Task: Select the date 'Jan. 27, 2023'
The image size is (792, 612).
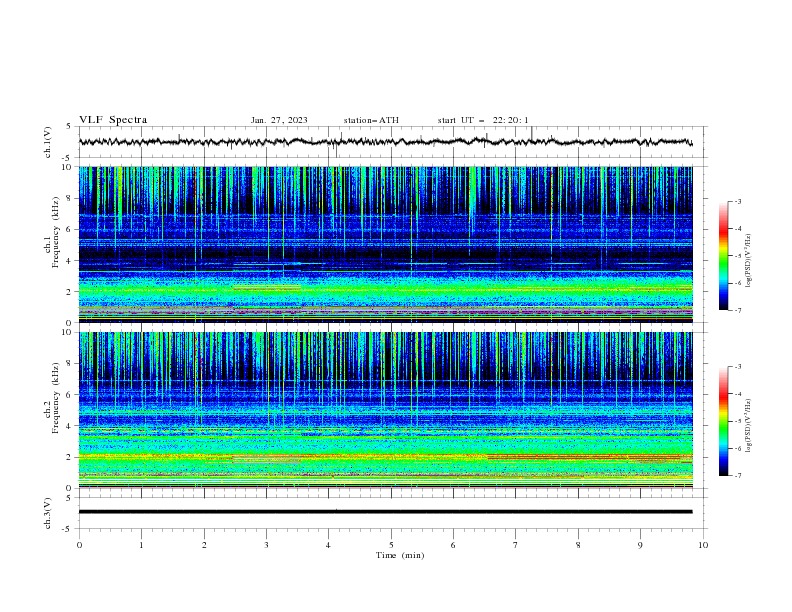Action: coord(279,120)
